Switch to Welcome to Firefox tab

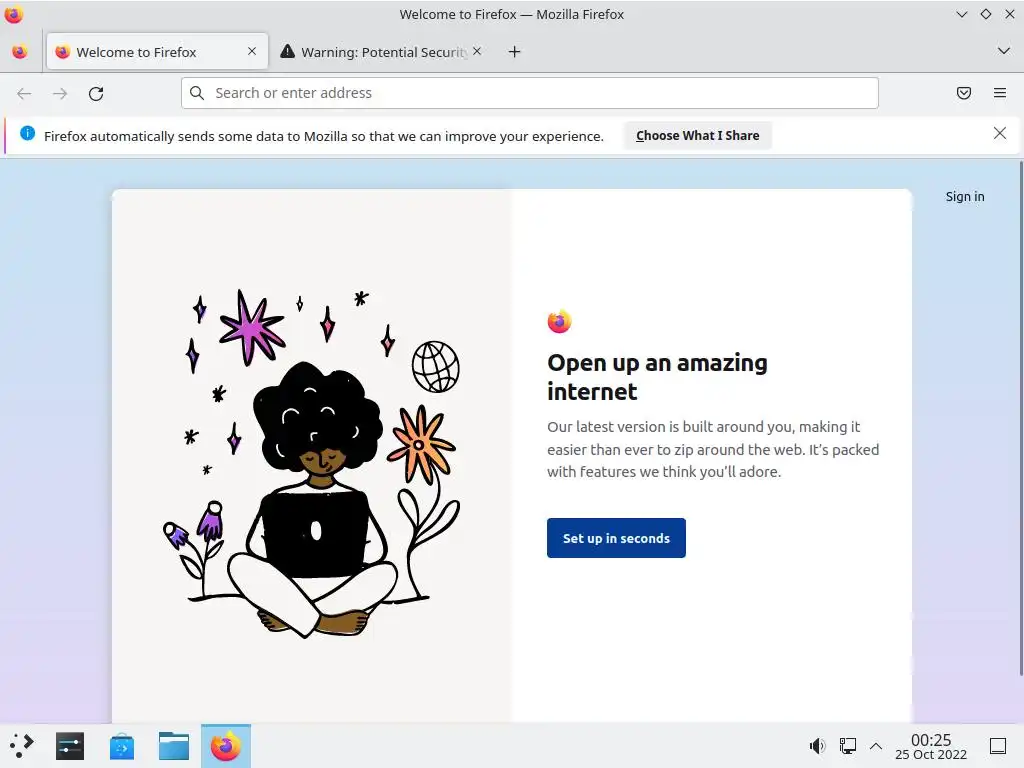click(x=157, y=52)
